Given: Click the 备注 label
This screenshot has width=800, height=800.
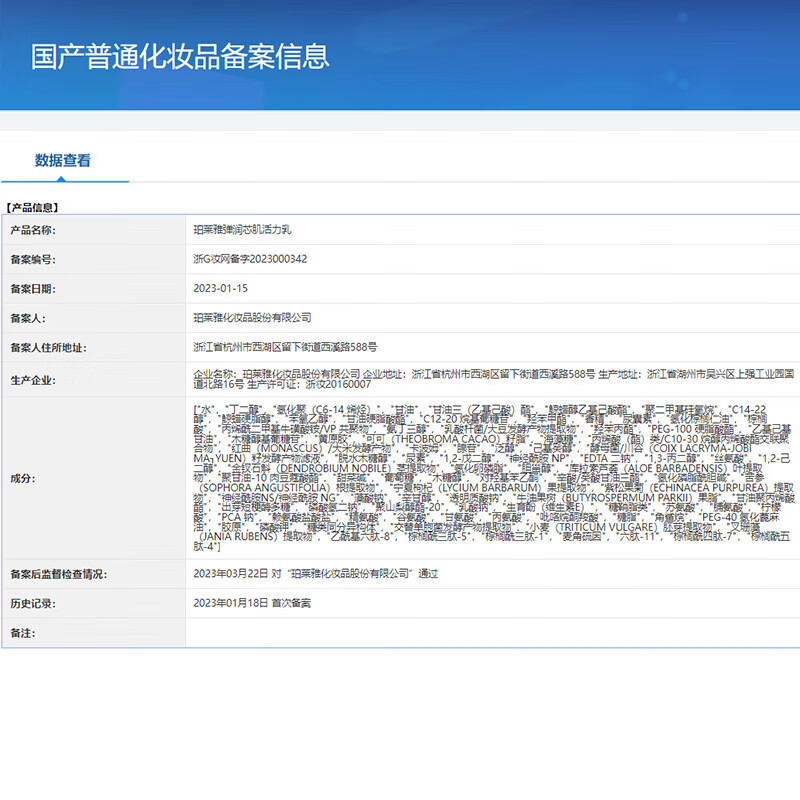Looking at the screenshot, I should [23, 633].
